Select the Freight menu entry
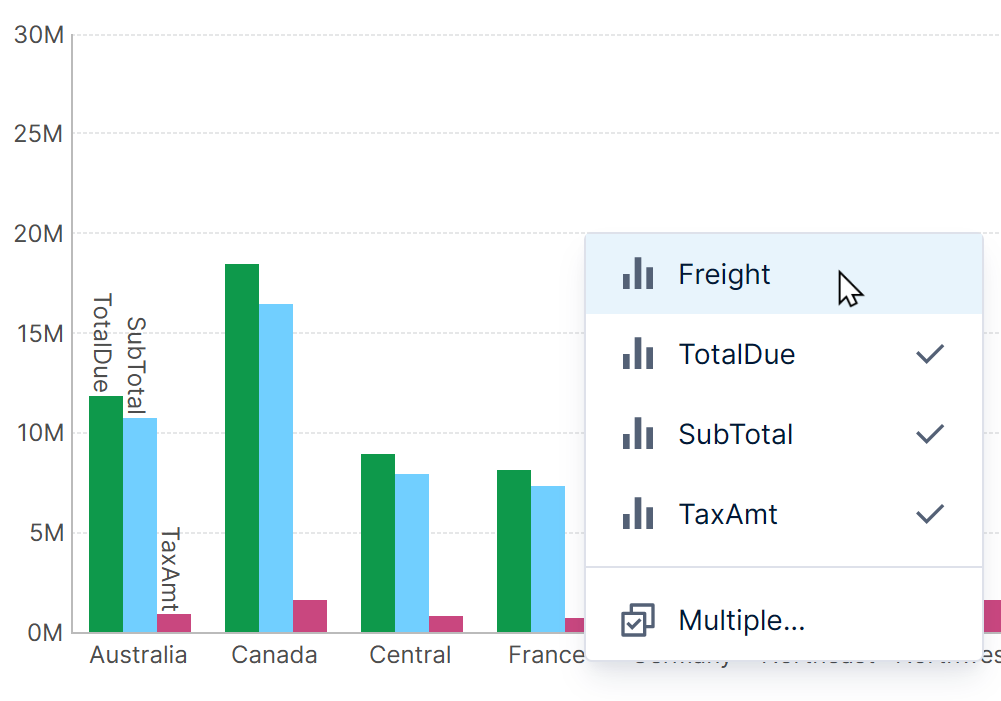 [724, 274]
